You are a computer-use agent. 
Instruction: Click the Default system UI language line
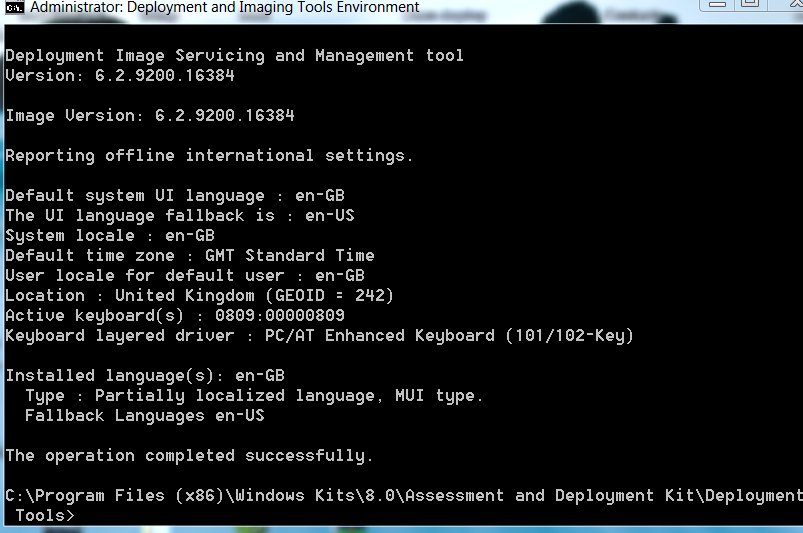175,196
